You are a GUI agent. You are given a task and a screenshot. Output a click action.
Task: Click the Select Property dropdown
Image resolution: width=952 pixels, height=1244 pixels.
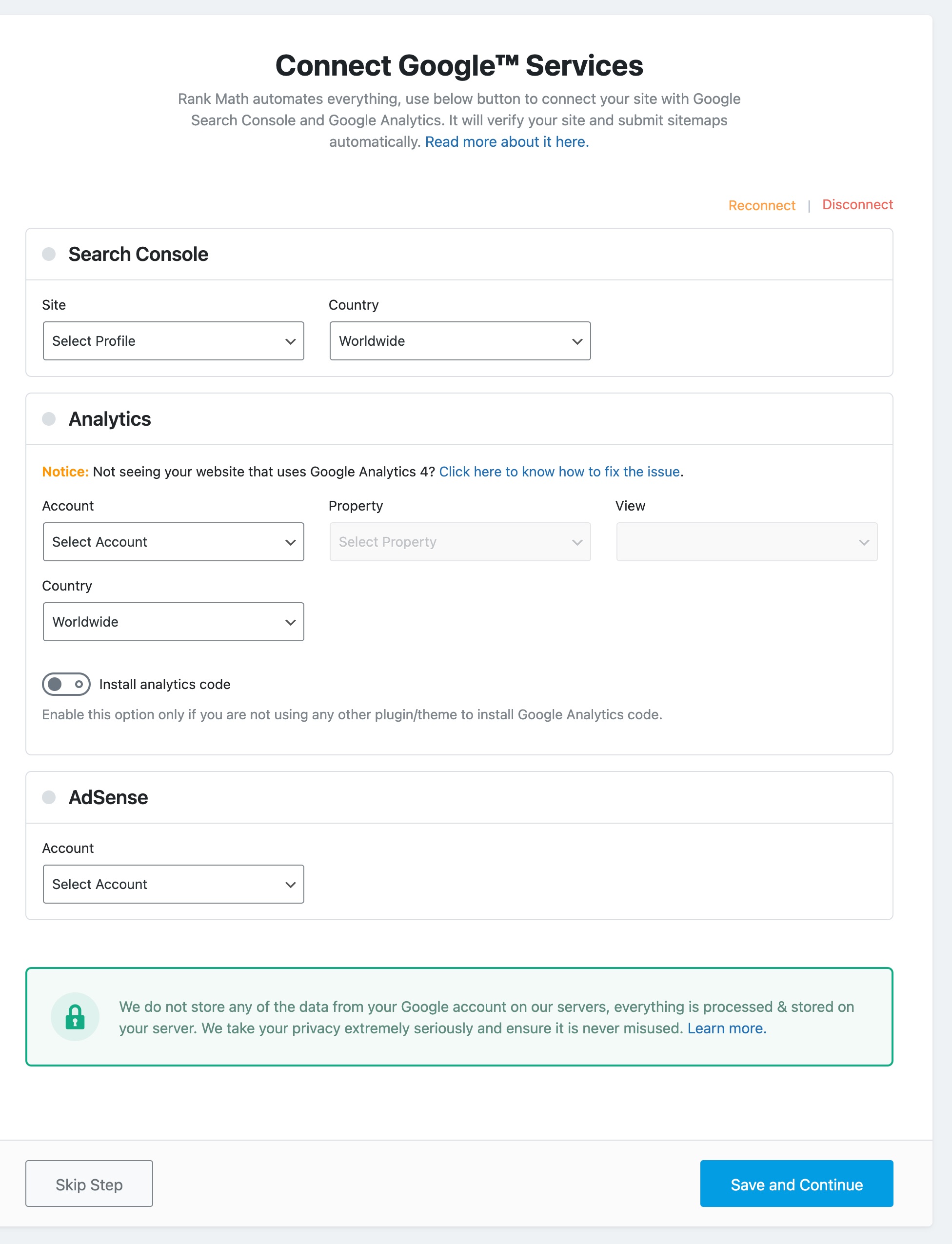pos(459,542)
